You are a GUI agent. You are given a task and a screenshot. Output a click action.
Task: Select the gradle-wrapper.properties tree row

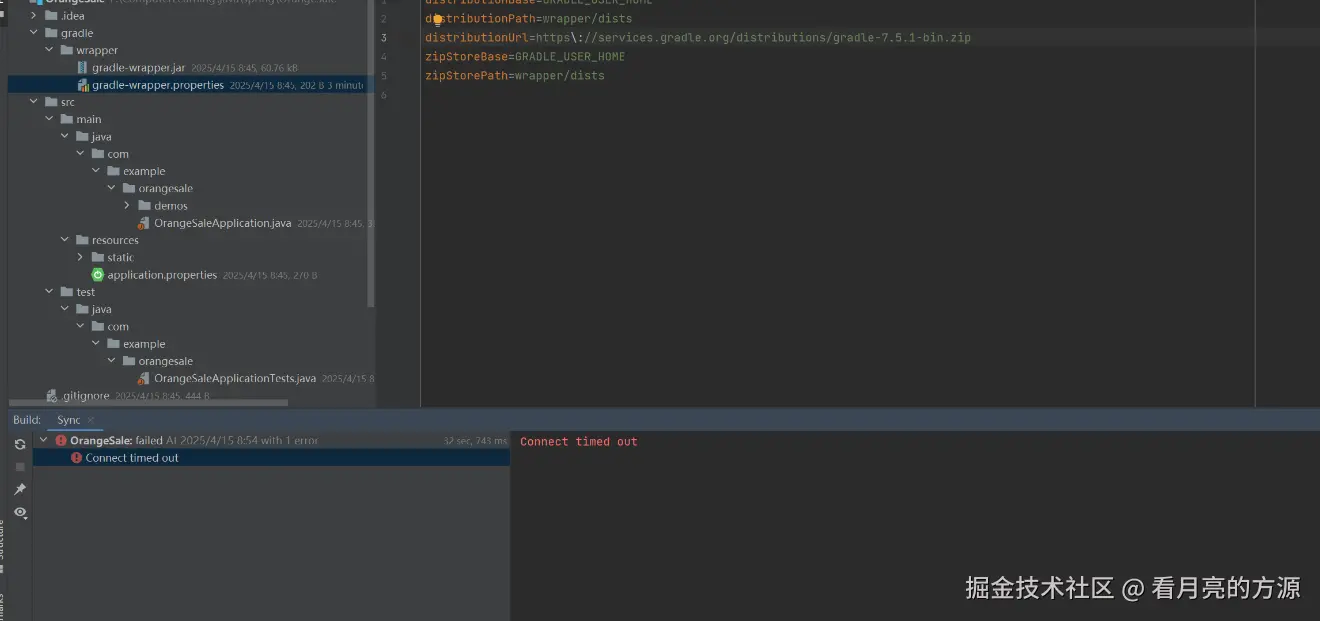190,85
